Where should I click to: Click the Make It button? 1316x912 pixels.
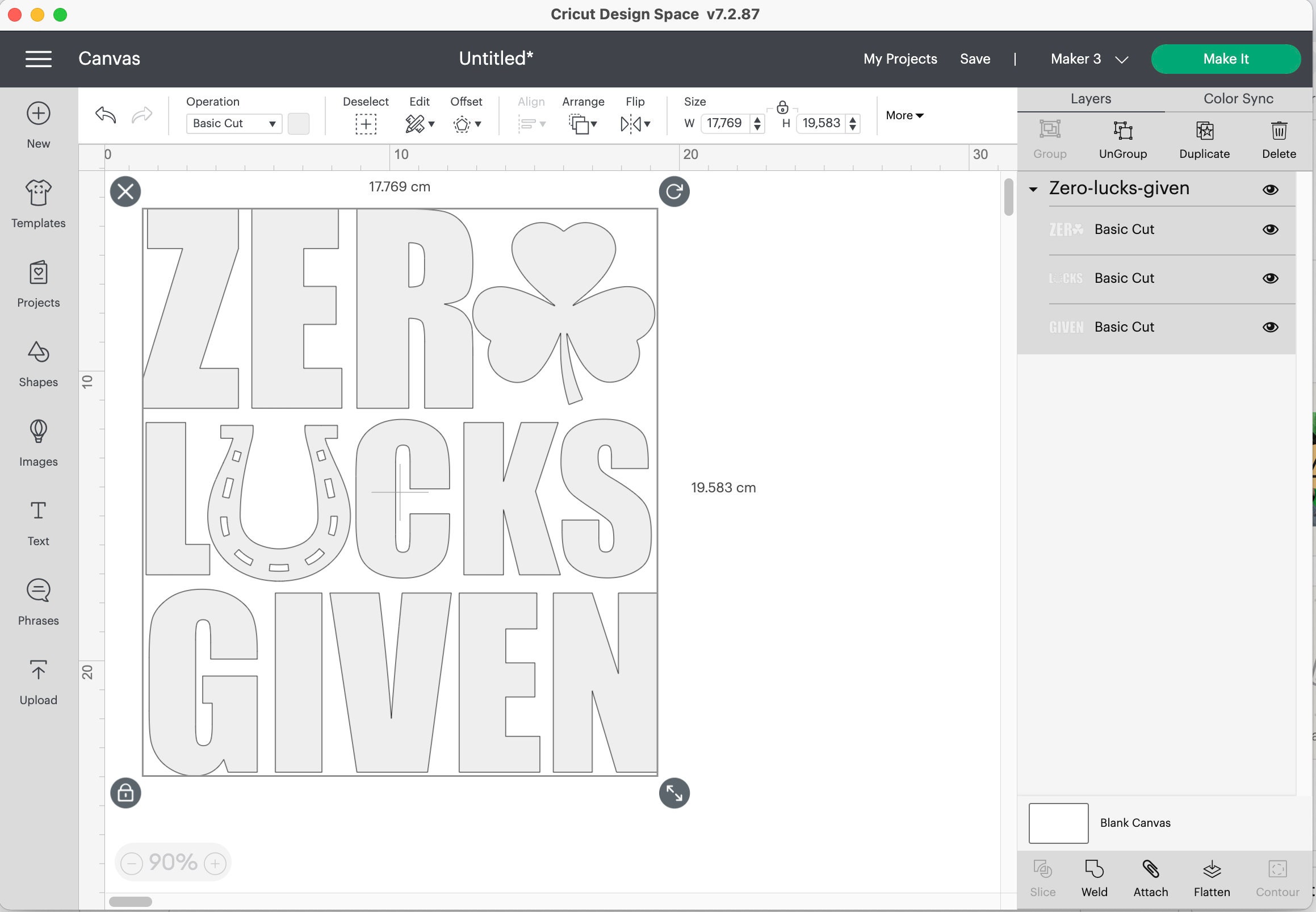pyautogui.click(x=1226, y=58)
